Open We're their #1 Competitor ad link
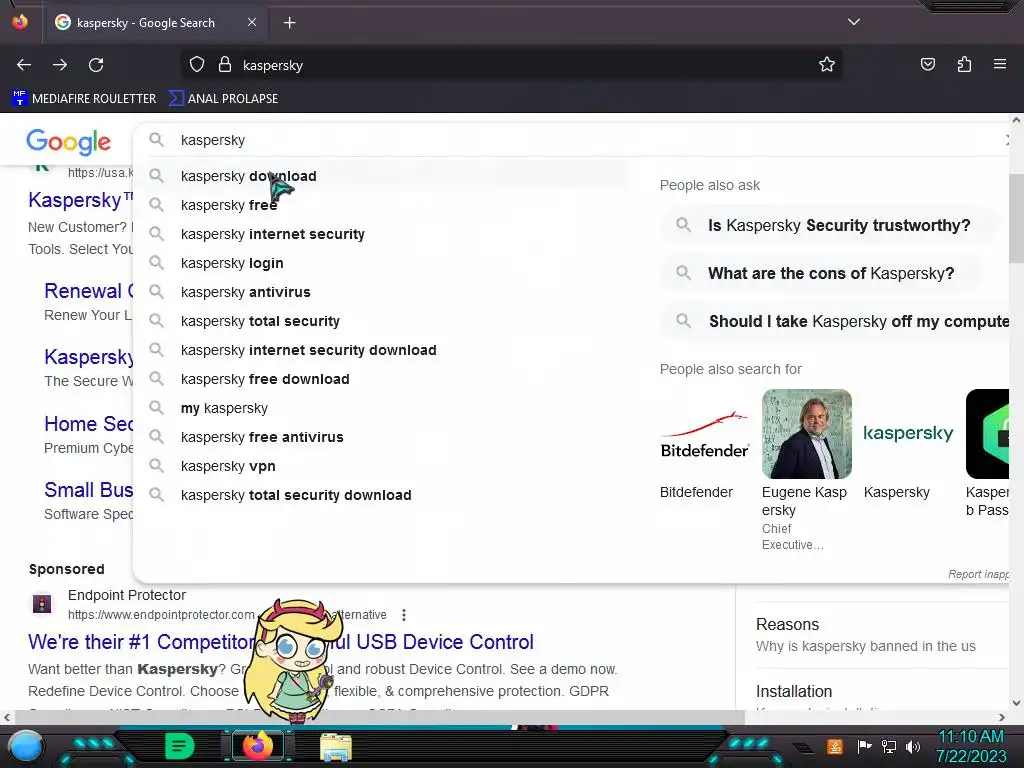The image size is (1024, 768). tap(281, 642)
